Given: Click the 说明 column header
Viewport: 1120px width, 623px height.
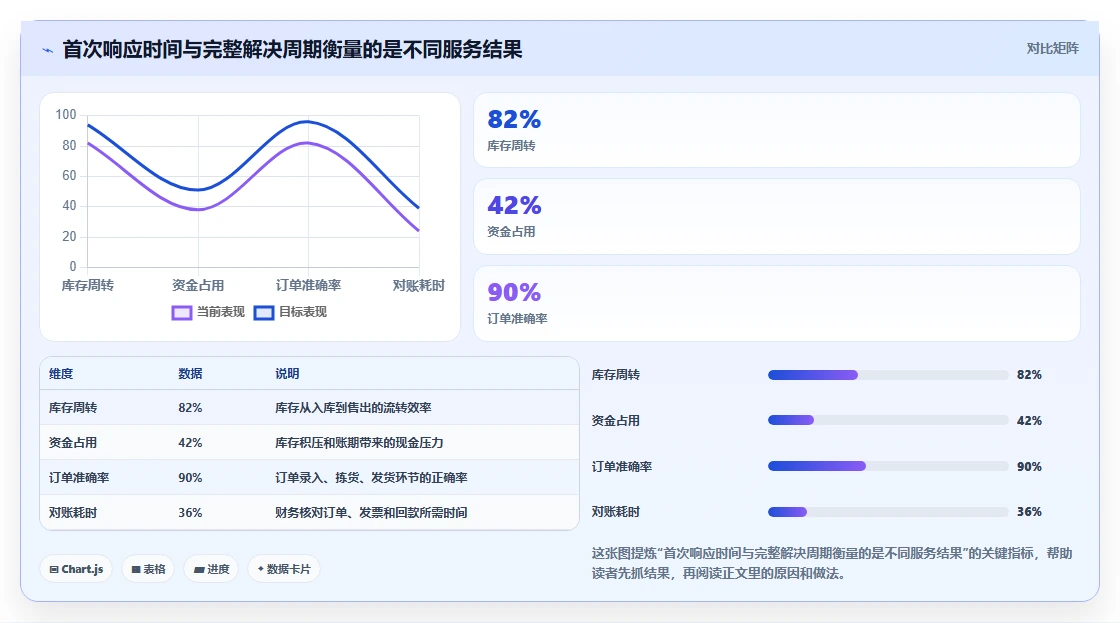Looking at the screenshot, I should tap(287, 374).
